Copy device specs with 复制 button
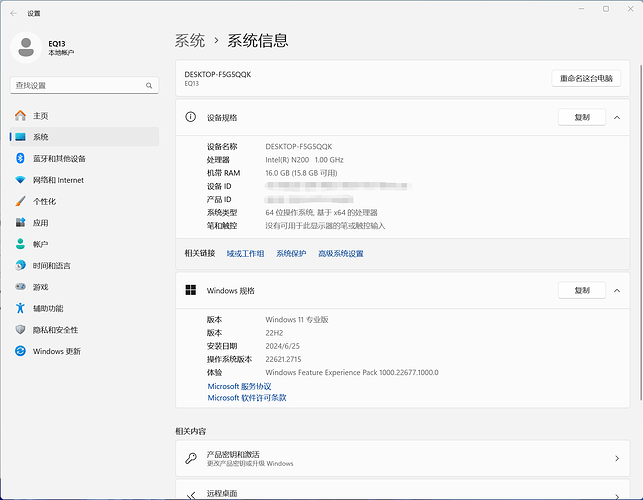This screenshot has height=500, width=643. (x=581, y=117)
